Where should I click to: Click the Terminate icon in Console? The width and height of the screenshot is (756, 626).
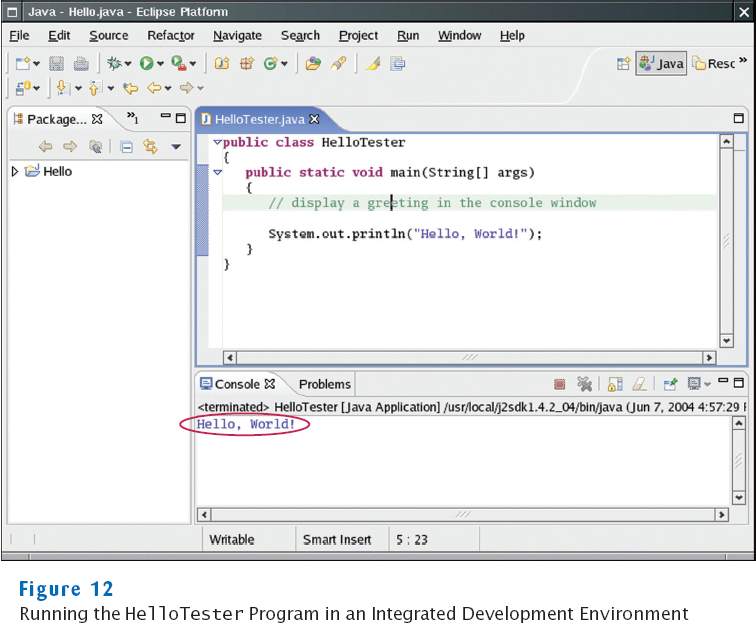[x=560, y=384]
